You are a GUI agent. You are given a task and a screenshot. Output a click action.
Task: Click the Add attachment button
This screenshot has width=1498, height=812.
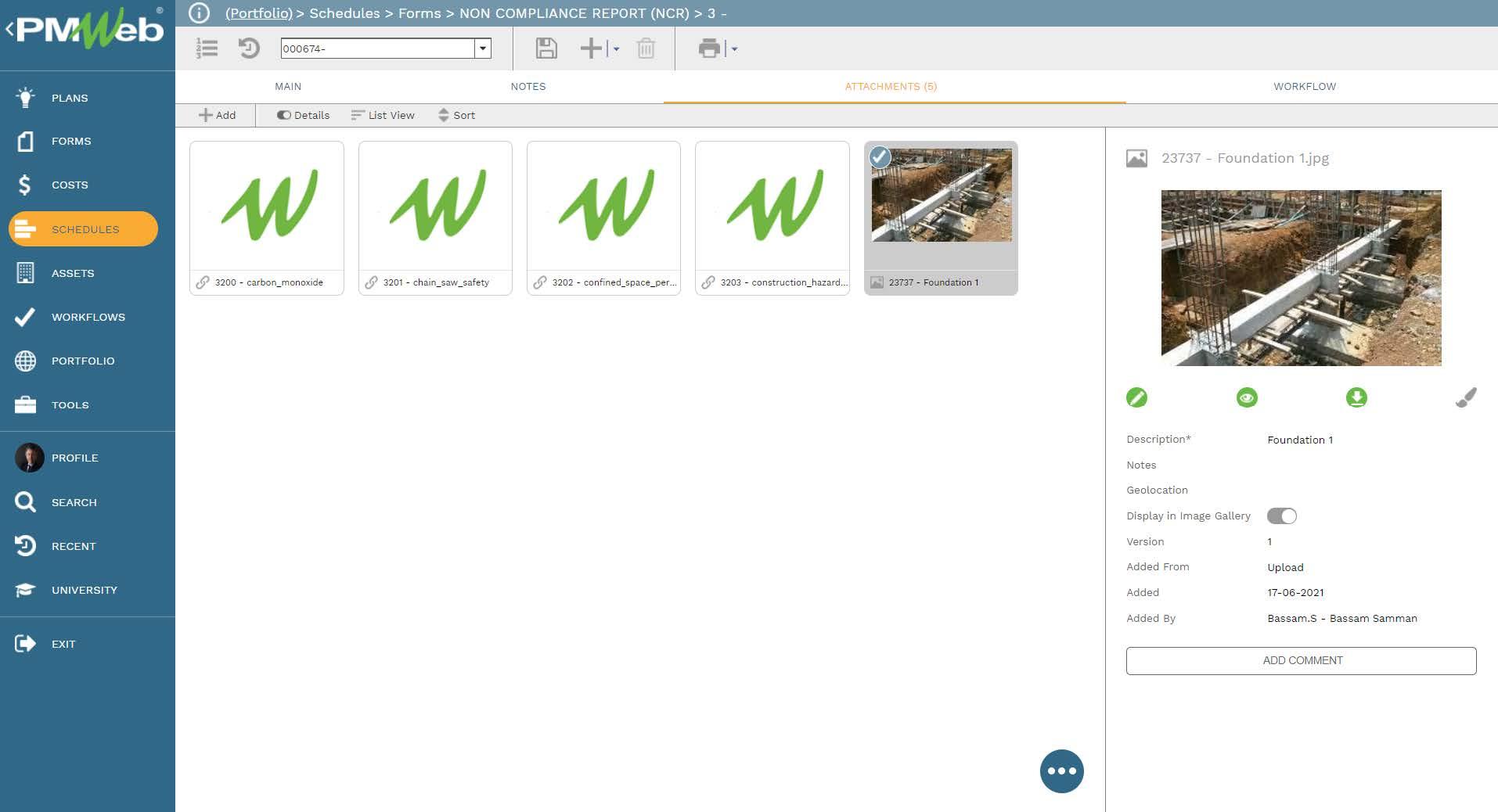click(217, 115)
